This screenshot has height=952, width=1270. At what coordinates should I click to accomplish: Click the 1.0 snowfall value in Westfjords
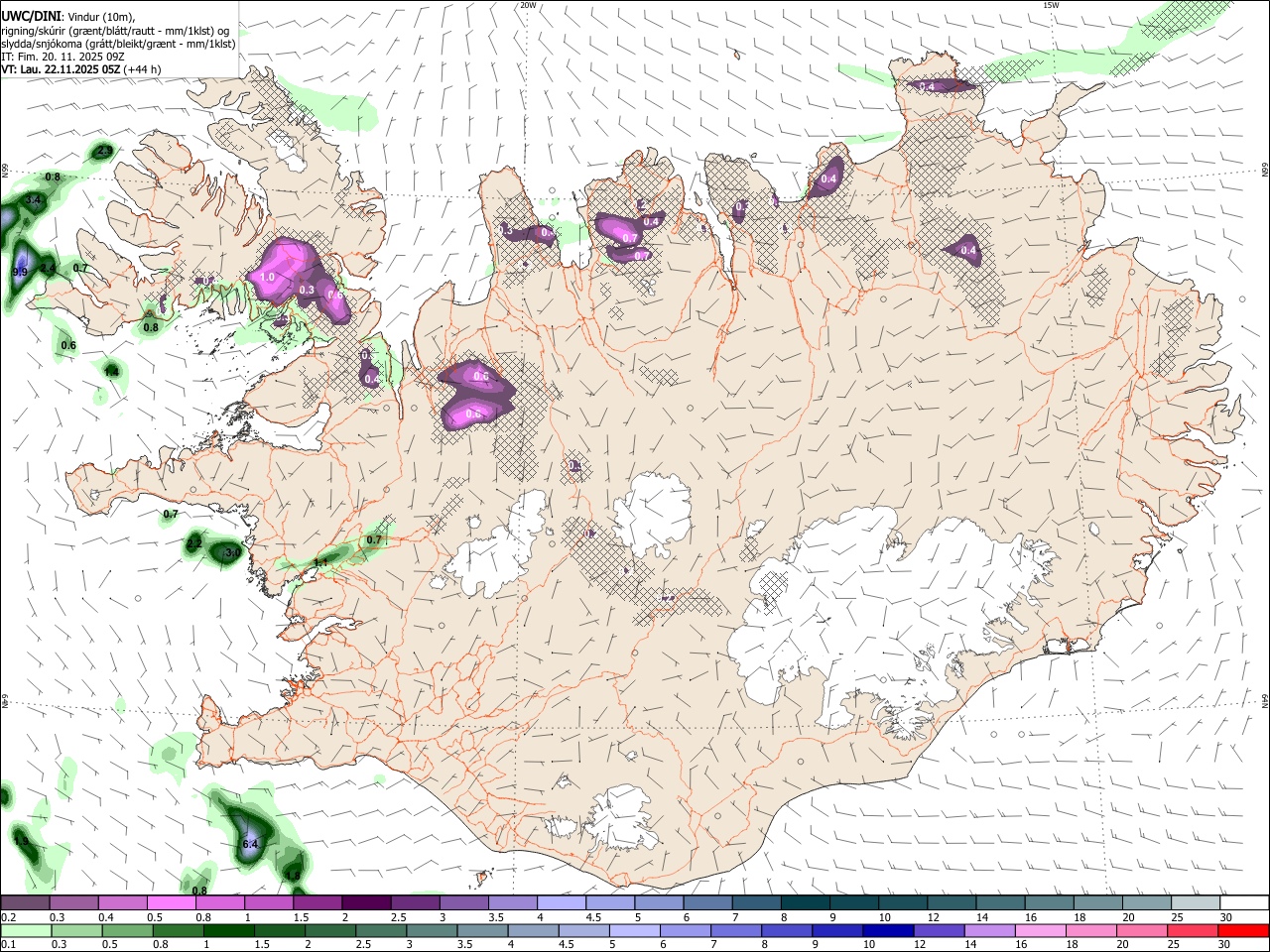pos(268,278)
